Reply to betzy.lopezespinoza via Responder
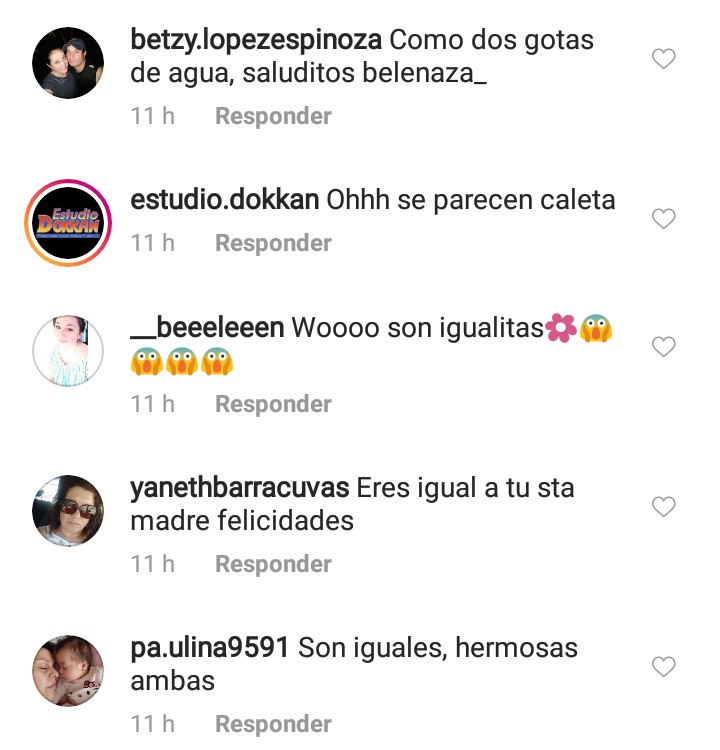 click(x=273, y=116)
